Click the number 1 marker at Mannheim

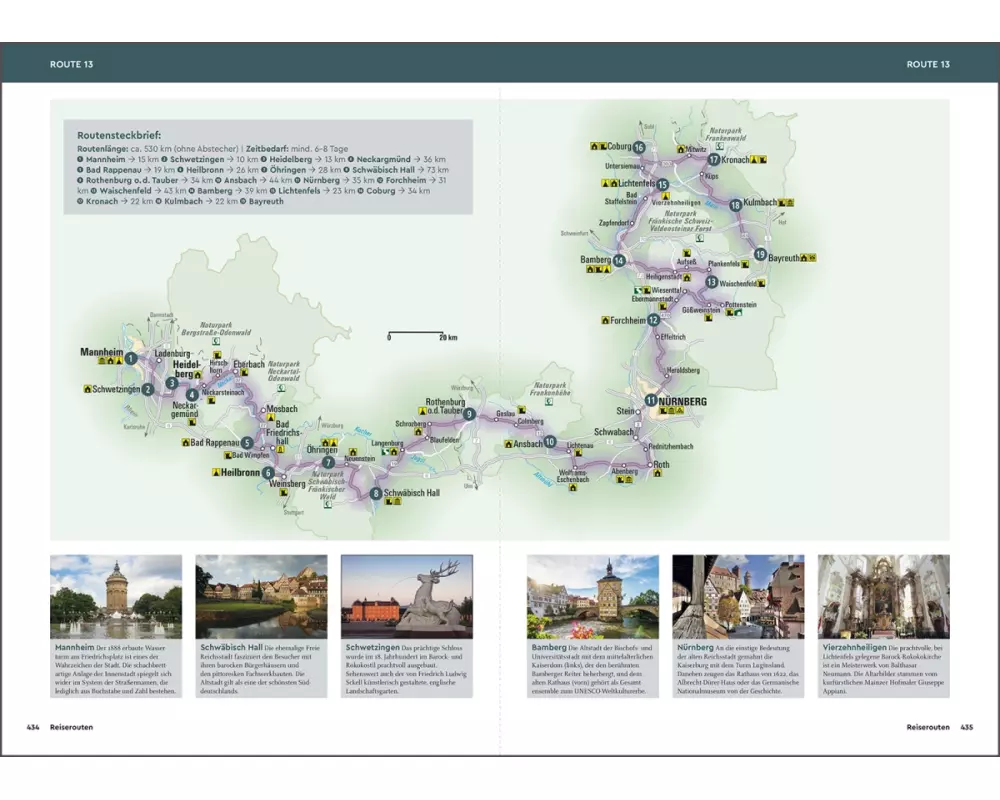coord(131,358)
